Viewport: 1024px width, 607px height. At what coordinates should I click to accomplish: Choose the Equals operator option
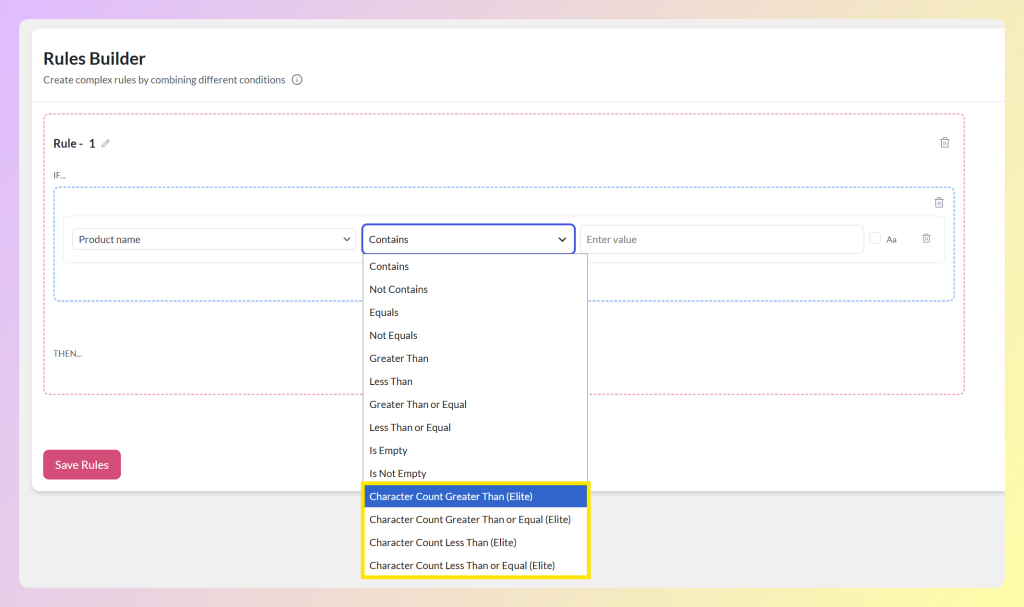click(x=475, y=312)
